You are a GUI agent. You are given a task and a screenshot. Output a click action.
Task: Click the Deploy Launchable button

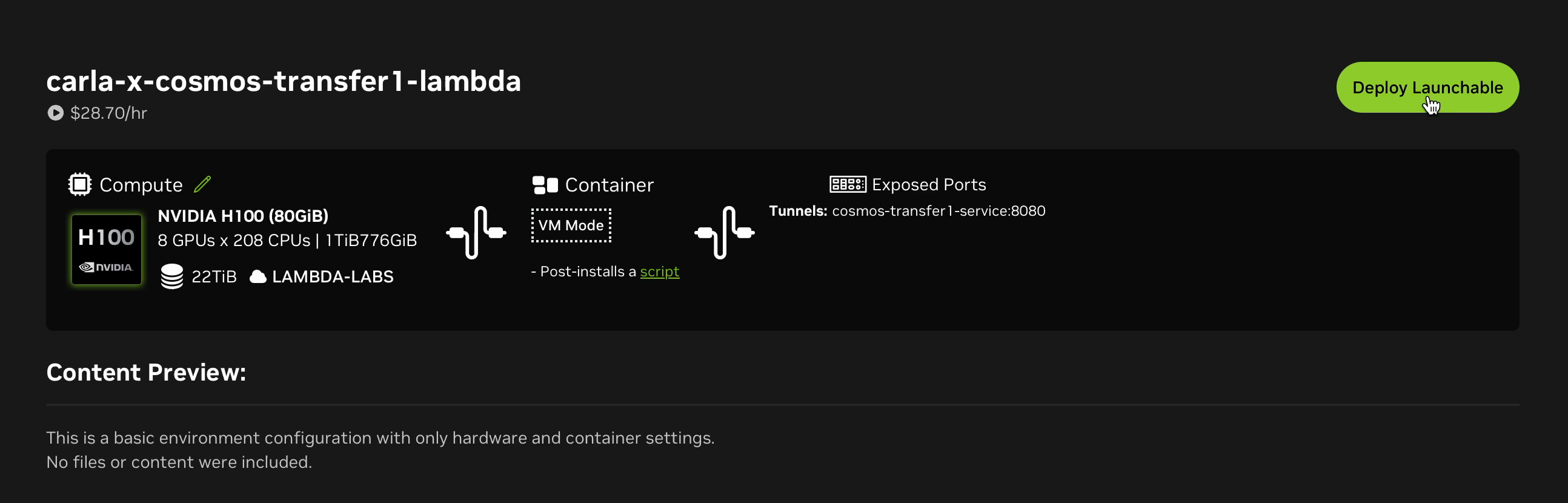(x=1427, y=87)
